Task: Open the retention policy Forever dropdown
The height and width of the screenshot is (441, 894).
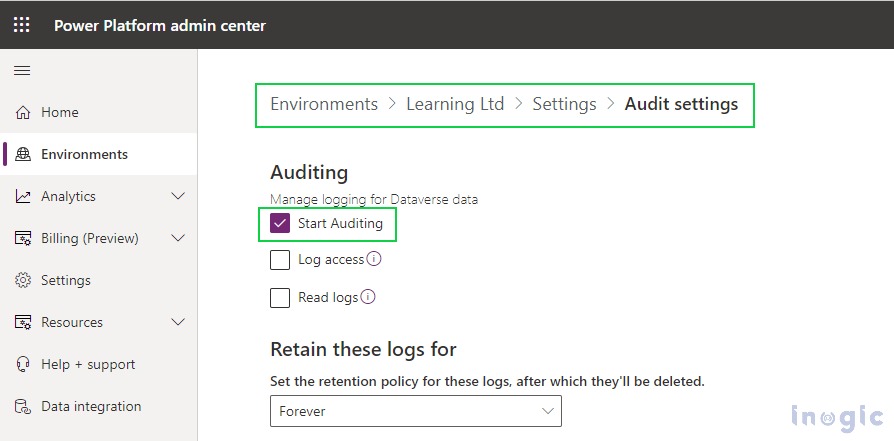Action: tap(415, 411)
